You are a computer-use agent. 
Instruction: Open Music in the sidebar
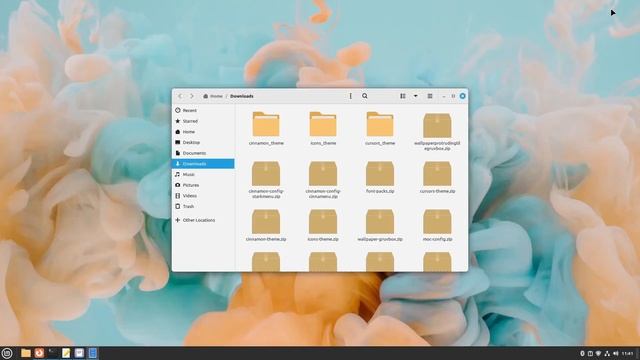[203, 174]
